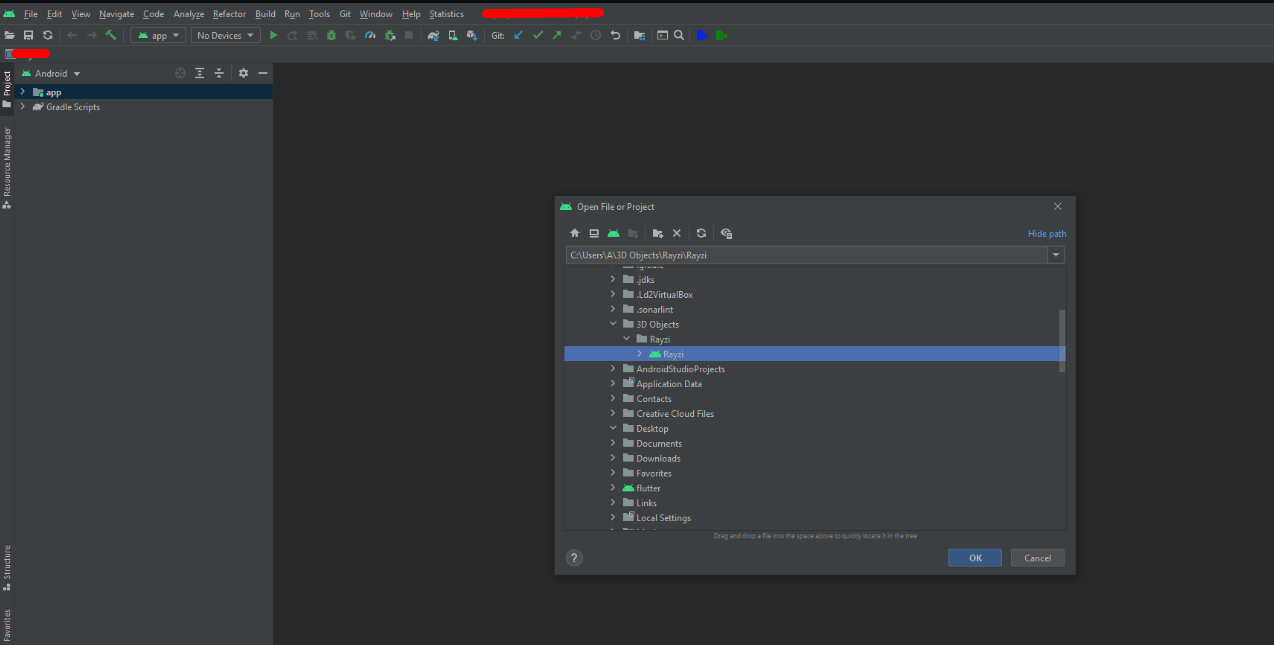Toggle show hidden files and directories
The width and height of the screenshot is (1274, 645).
coord(726,233)
